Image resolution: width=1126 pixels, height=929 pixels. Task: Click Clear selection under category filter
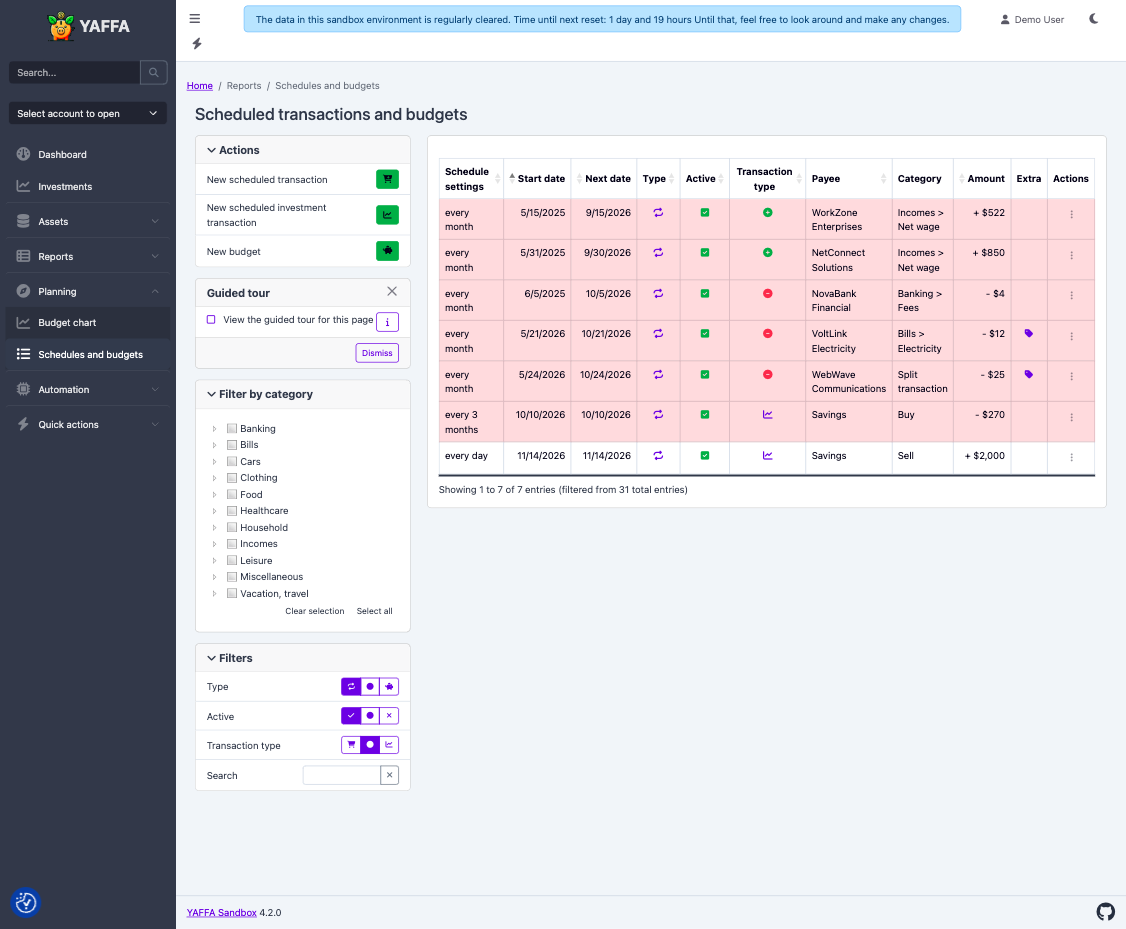click(315, 612)
